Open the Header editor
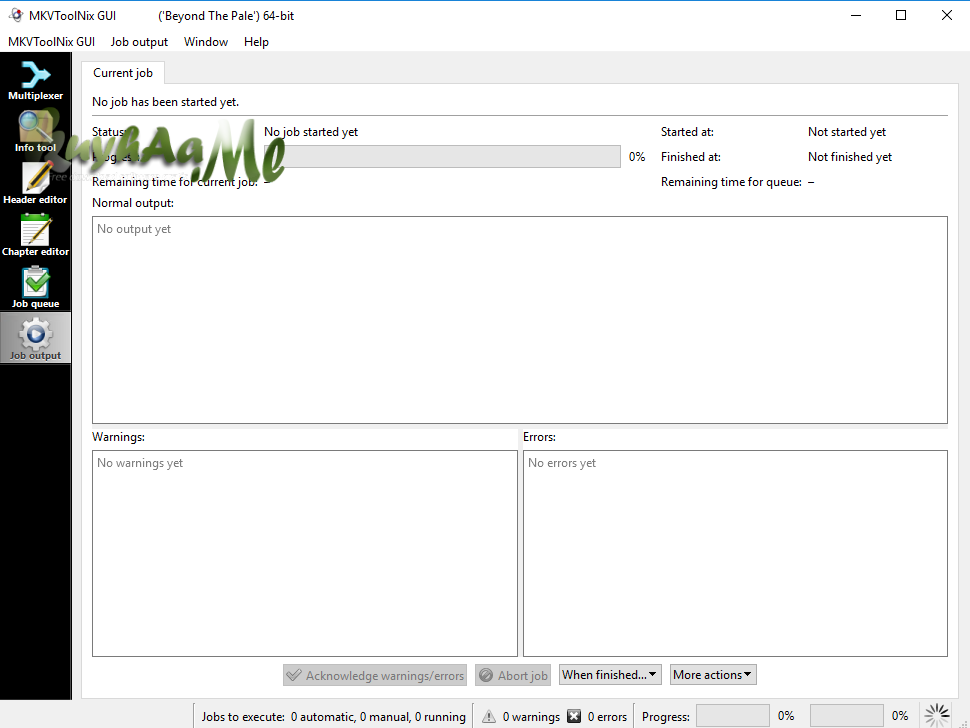 35,183
